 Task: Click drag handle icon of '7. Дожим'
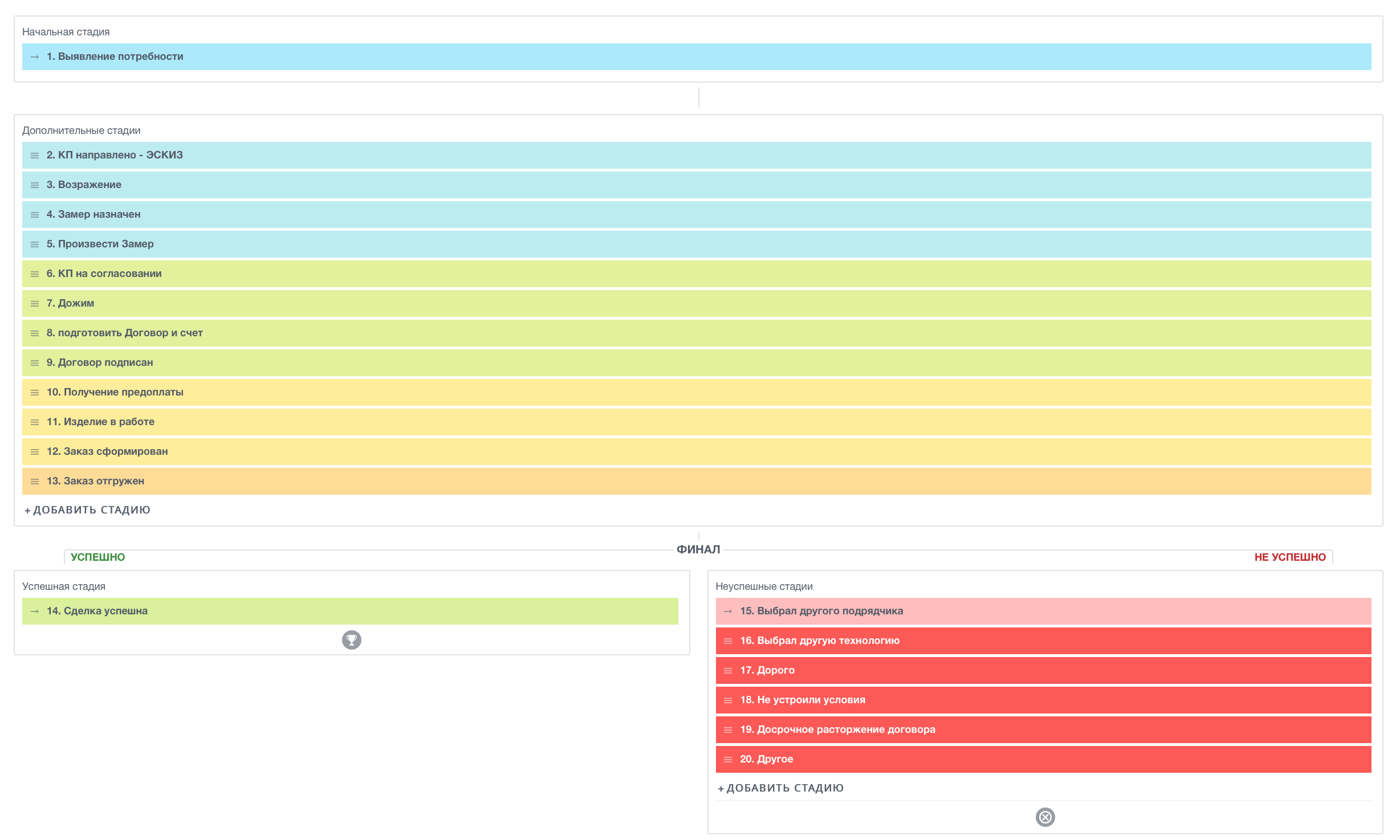(35, 304)
